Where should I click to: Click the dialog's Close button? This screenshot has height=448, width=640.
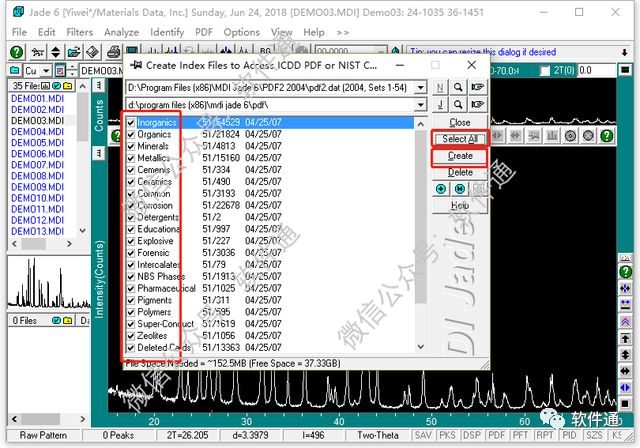pos(460,122)
